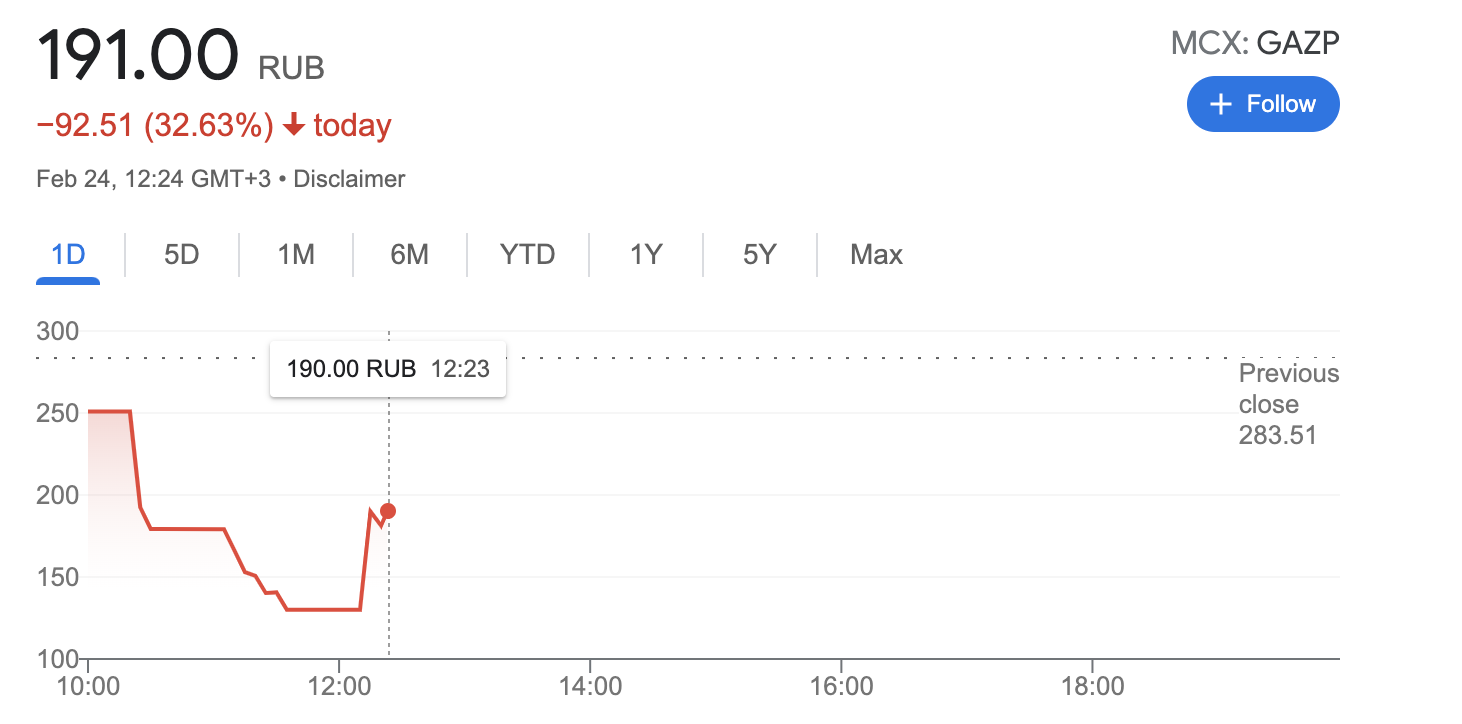Click the Previous close 283.51 label
1462x724 pixels.
pyautogui.click(x=1288, y=404)
